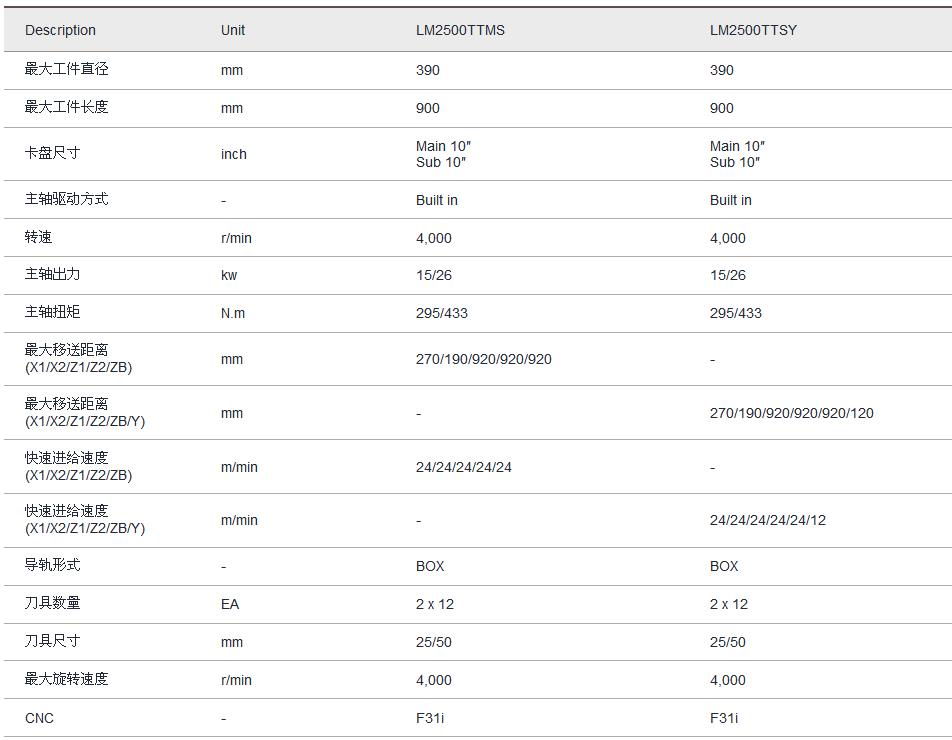Click the CNC row label
This screenshot has width=952, height=740.
coord(40,718)
